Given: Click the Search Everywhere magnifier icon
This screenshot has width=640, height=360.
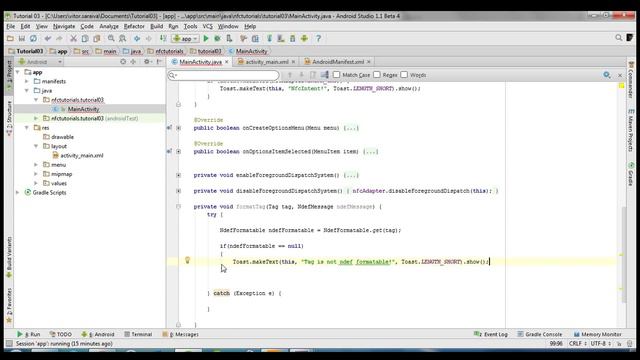Looking at the screenshot, I should tap(618, 38).
